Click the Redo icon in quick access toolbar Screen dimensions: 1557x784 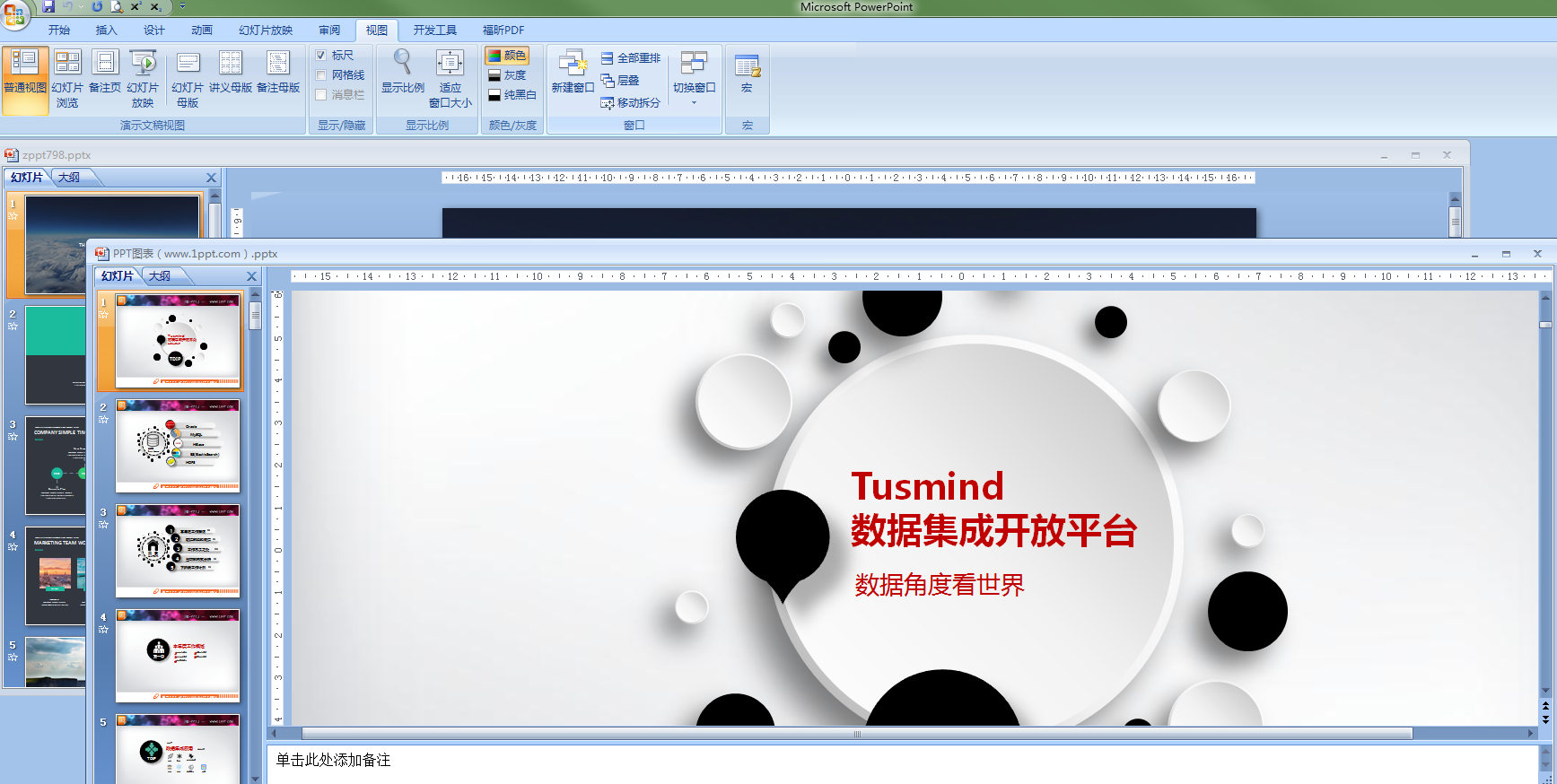coord(97,6)
